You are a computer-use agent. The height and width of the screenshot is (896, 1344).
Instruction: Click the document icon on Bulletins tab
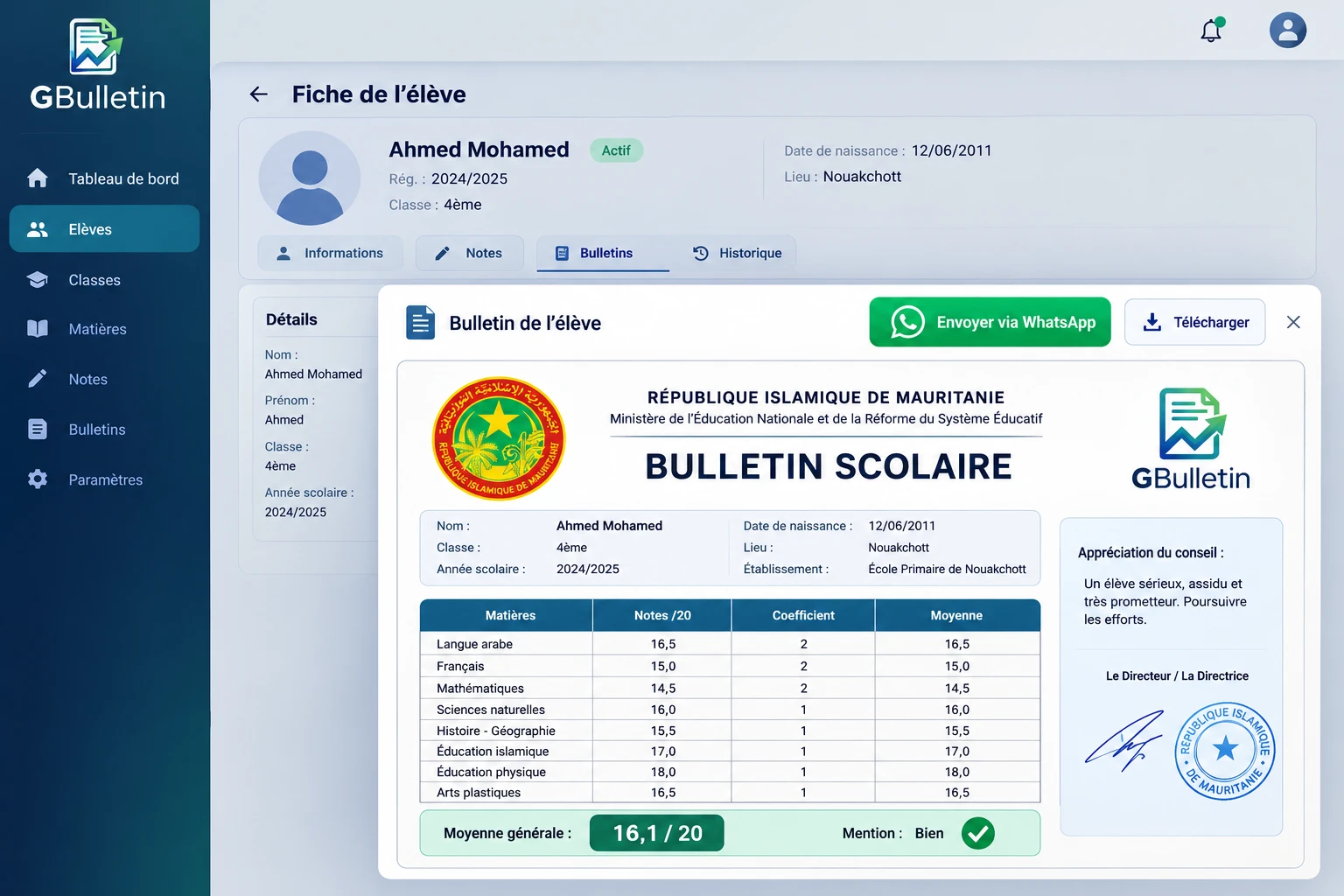point(563,253)
